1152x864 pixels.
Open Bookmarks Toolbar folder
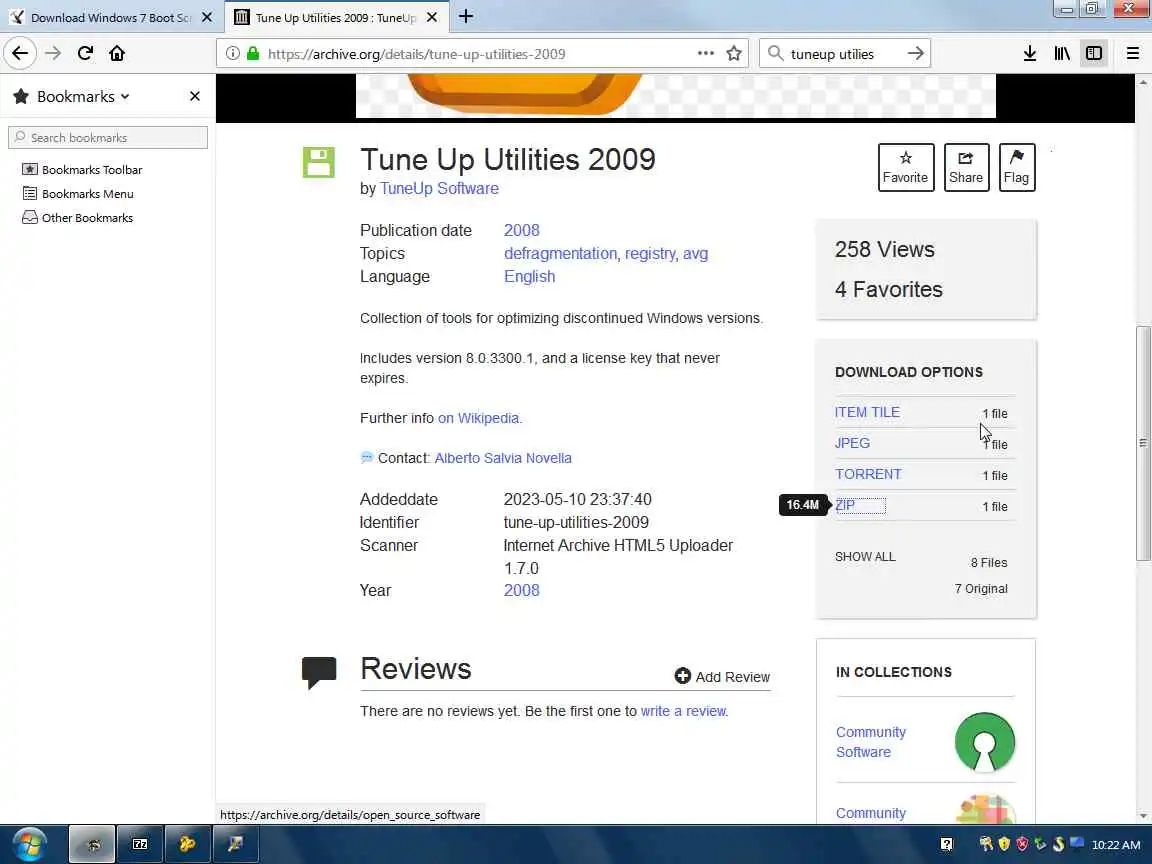pos(82,170)
